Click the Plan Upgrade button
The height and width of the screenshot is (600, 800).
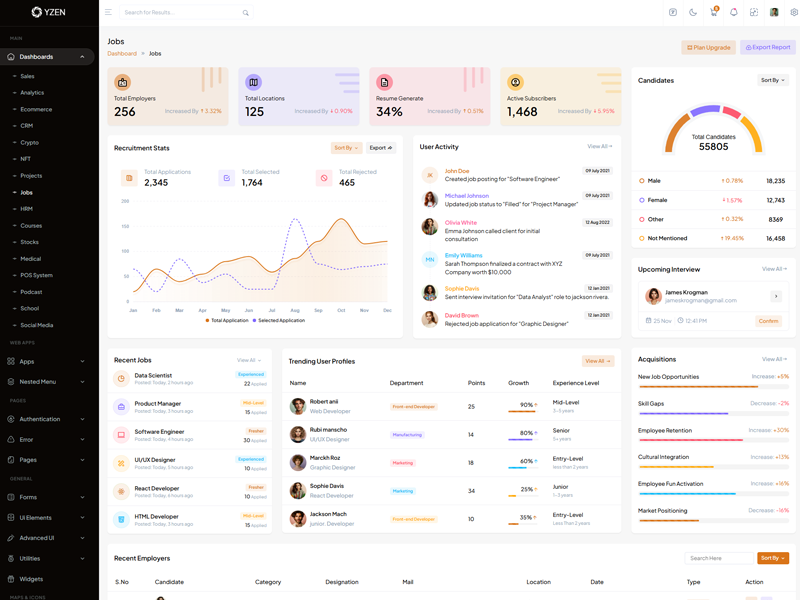tap(708, 47)
